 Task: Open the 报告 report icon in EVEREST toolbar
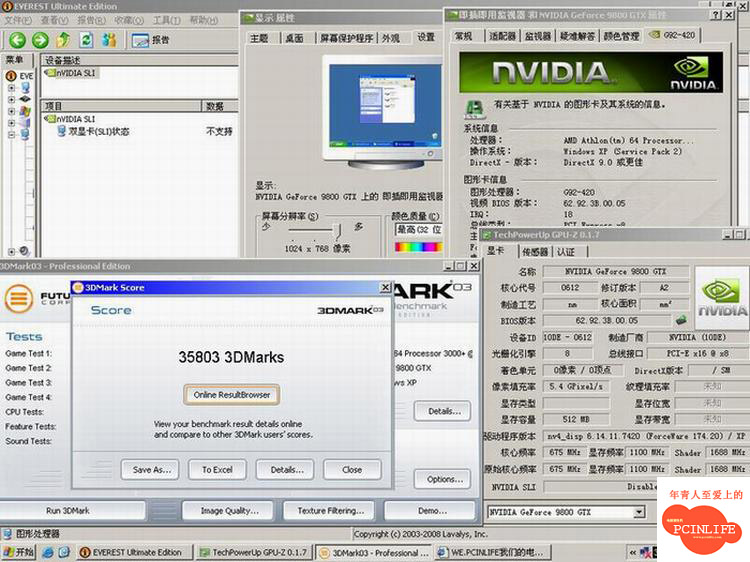click(150, 40)
